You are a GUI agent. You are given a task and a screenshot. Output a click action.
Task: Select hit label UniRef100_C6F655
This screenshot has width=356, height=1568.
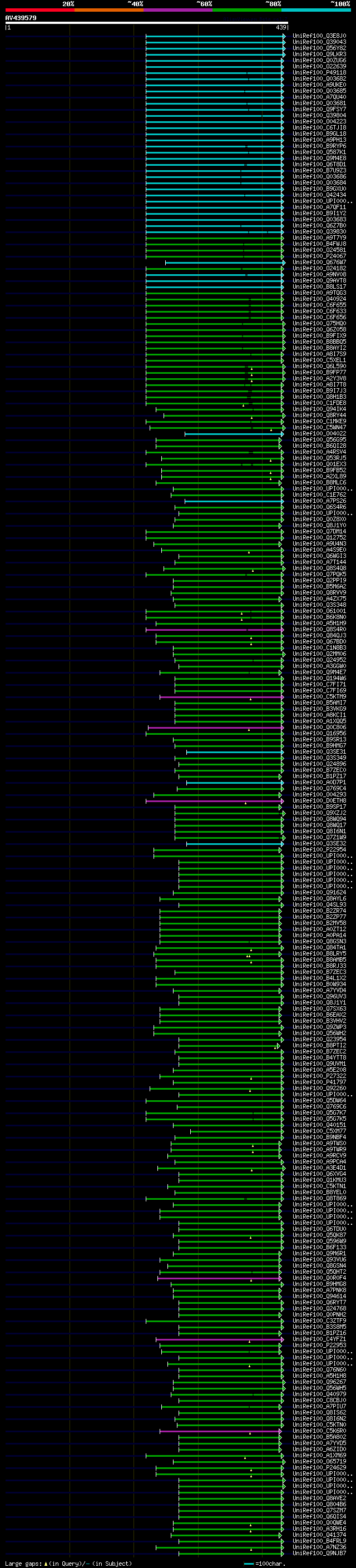point(319,305)
